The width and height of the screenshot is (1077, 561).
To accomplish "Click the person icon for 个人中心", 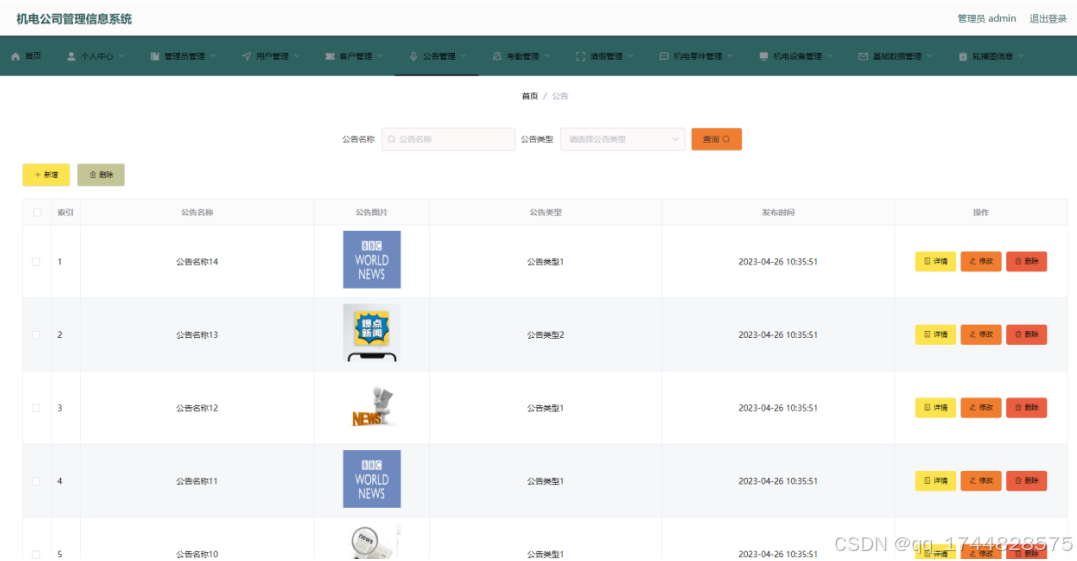I will click(x=71, y=56).
